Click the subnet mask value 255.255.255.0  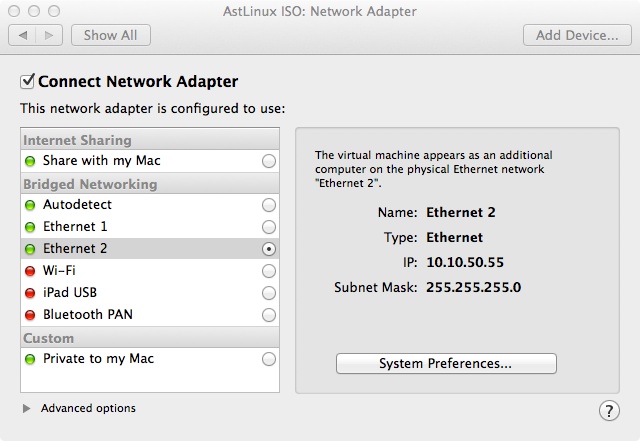pos(473,287)
